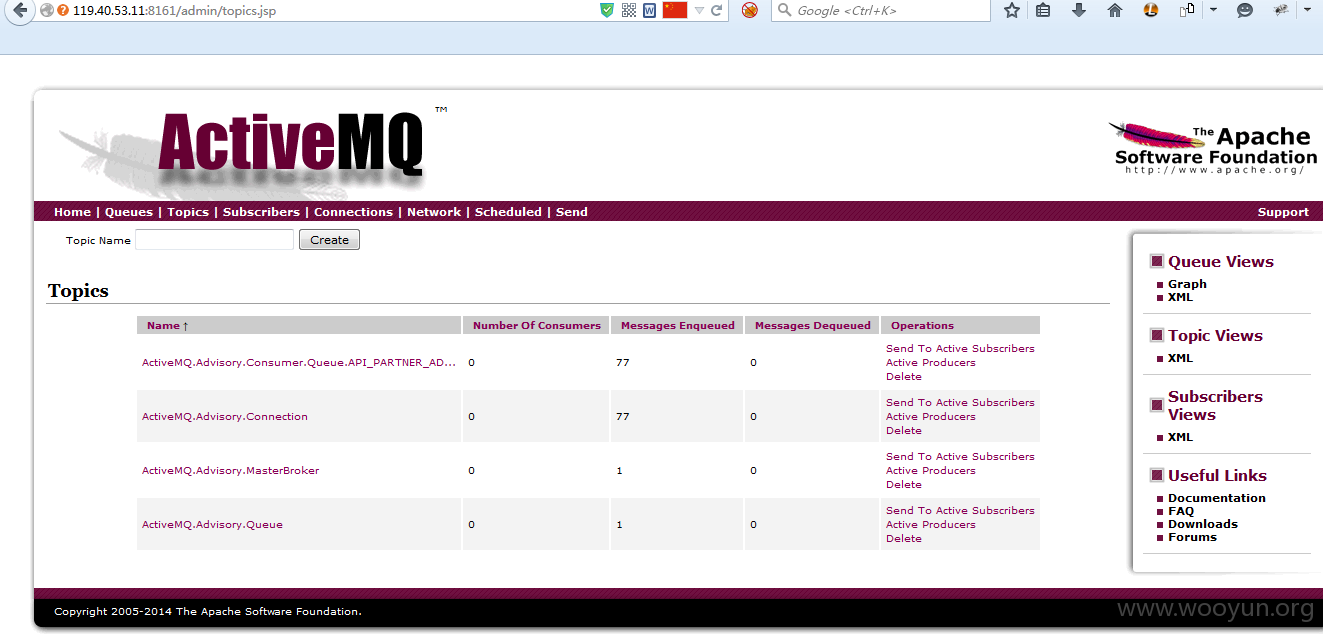Open the XML link under Subscribers Views
Viewport: 1323px width, 637px height.
pos(1180,437)
